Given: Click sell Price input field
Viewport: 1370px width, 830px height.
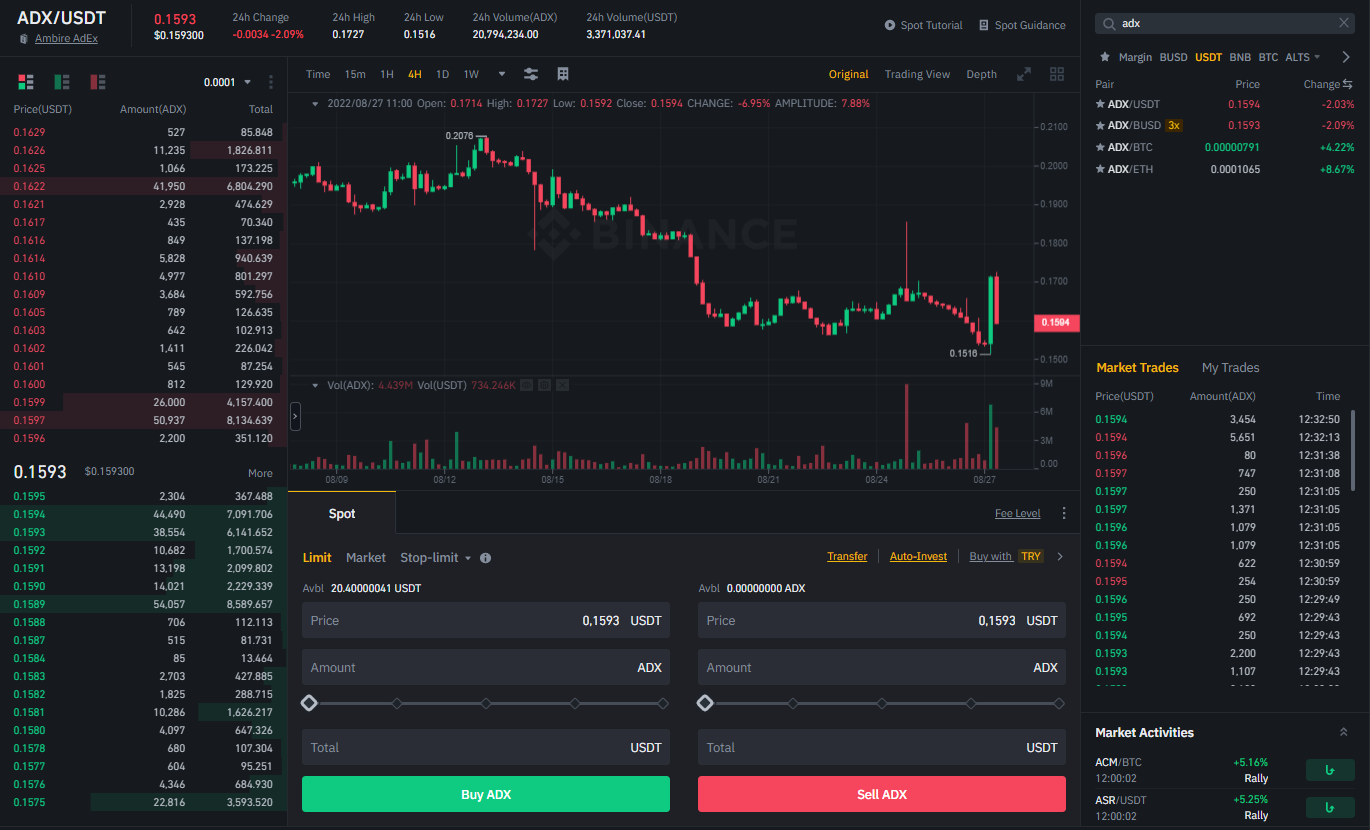Looking at the screenshot, I should [882, 620].
